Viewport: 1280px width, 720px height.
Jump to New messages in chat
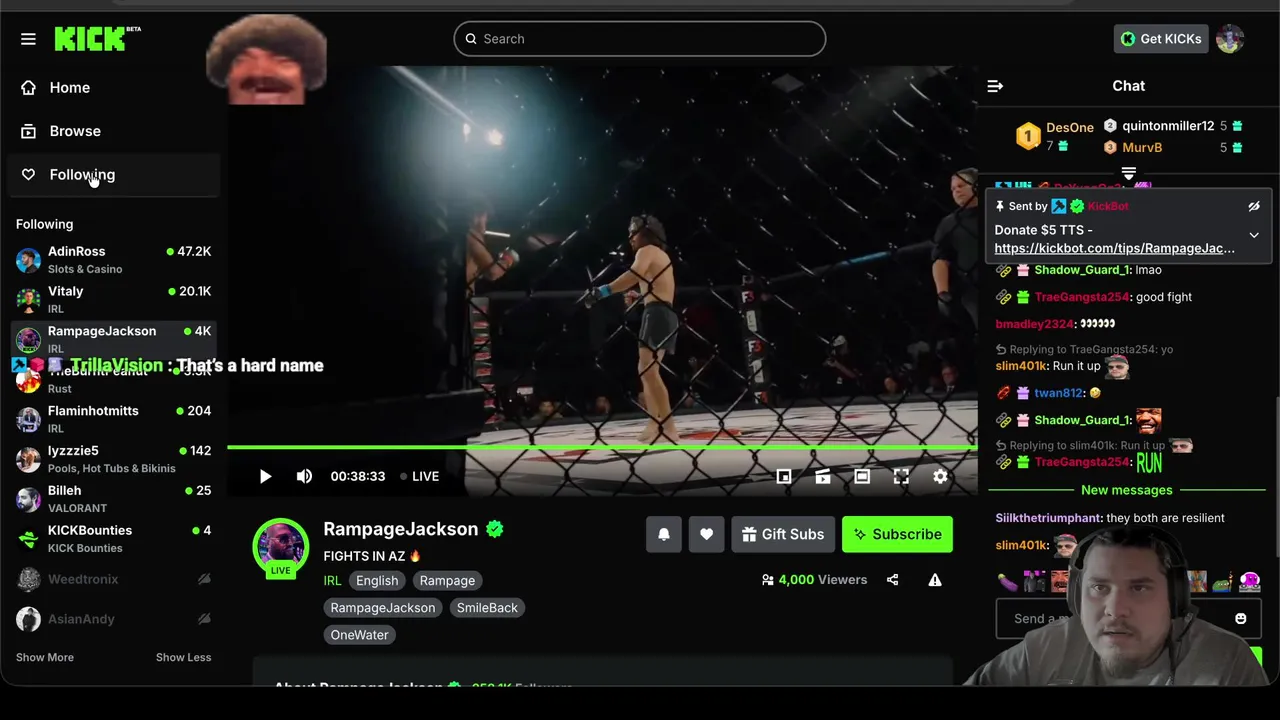pyautogui.click(x=1126, y=490)
